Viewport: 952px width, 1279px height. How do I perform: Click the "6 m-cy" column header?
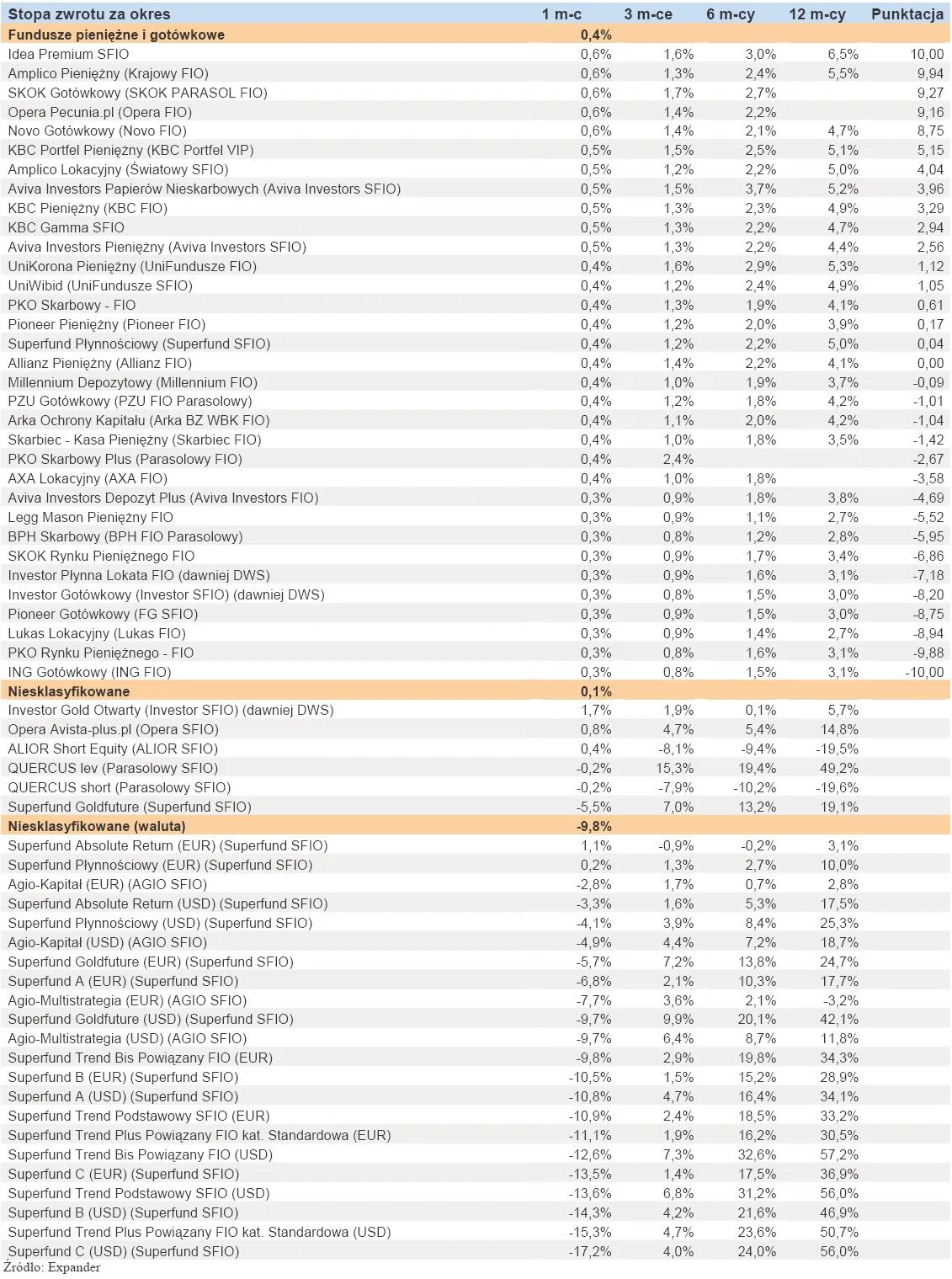(x=731, y=14)
